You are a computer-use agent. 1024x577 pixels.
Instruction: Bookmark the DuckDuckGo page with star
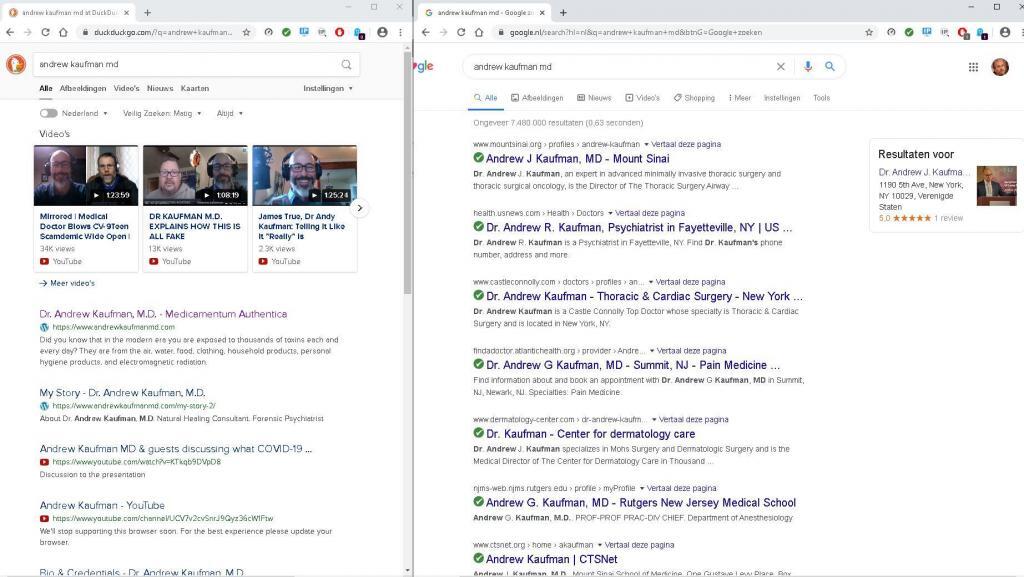pos(246,32)
